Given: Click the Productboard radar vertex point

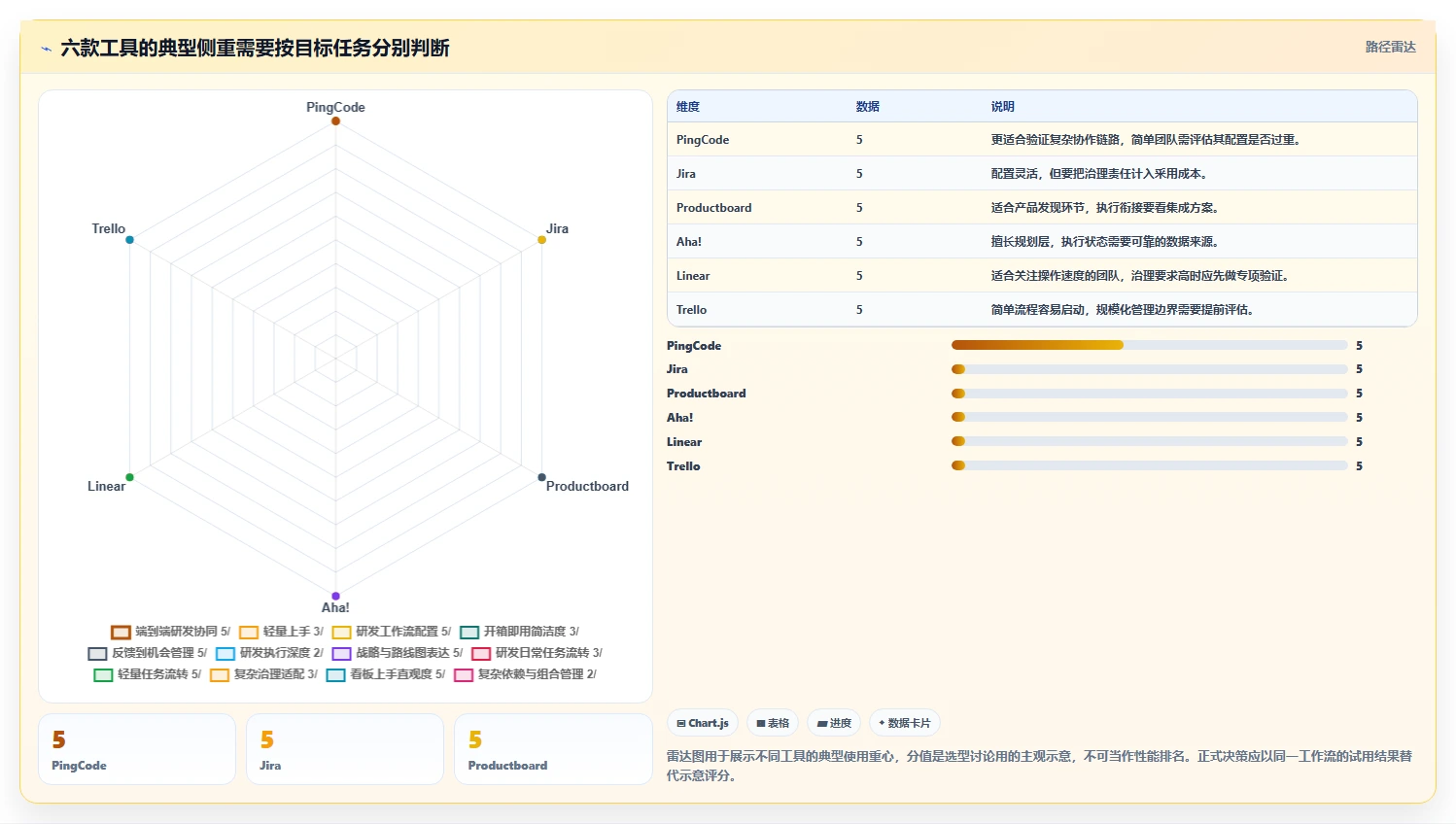Looking at the screenshot, I should [541, 477].
